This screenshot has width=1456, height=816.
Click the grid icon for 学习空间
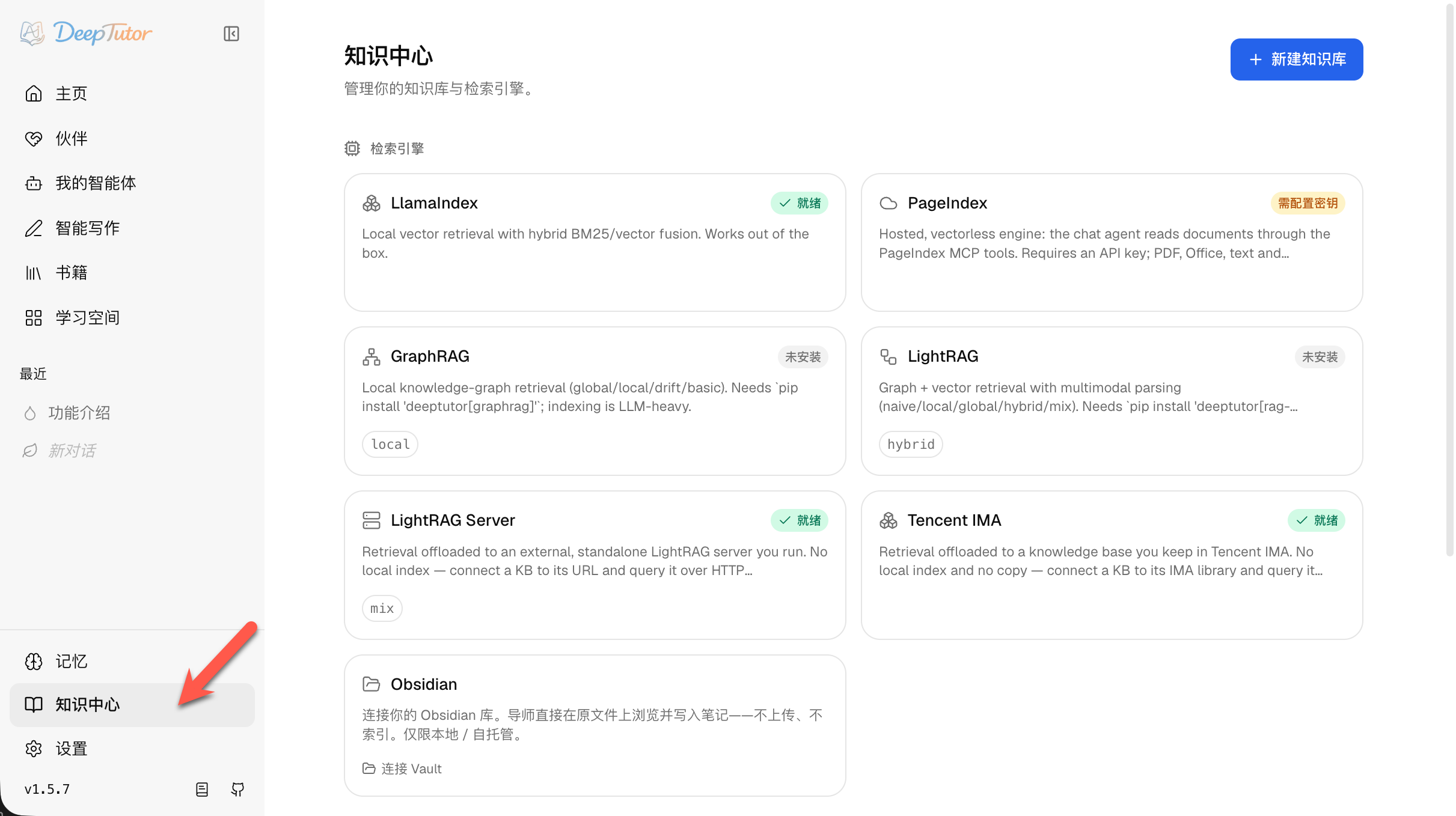[x=34, y=318]
